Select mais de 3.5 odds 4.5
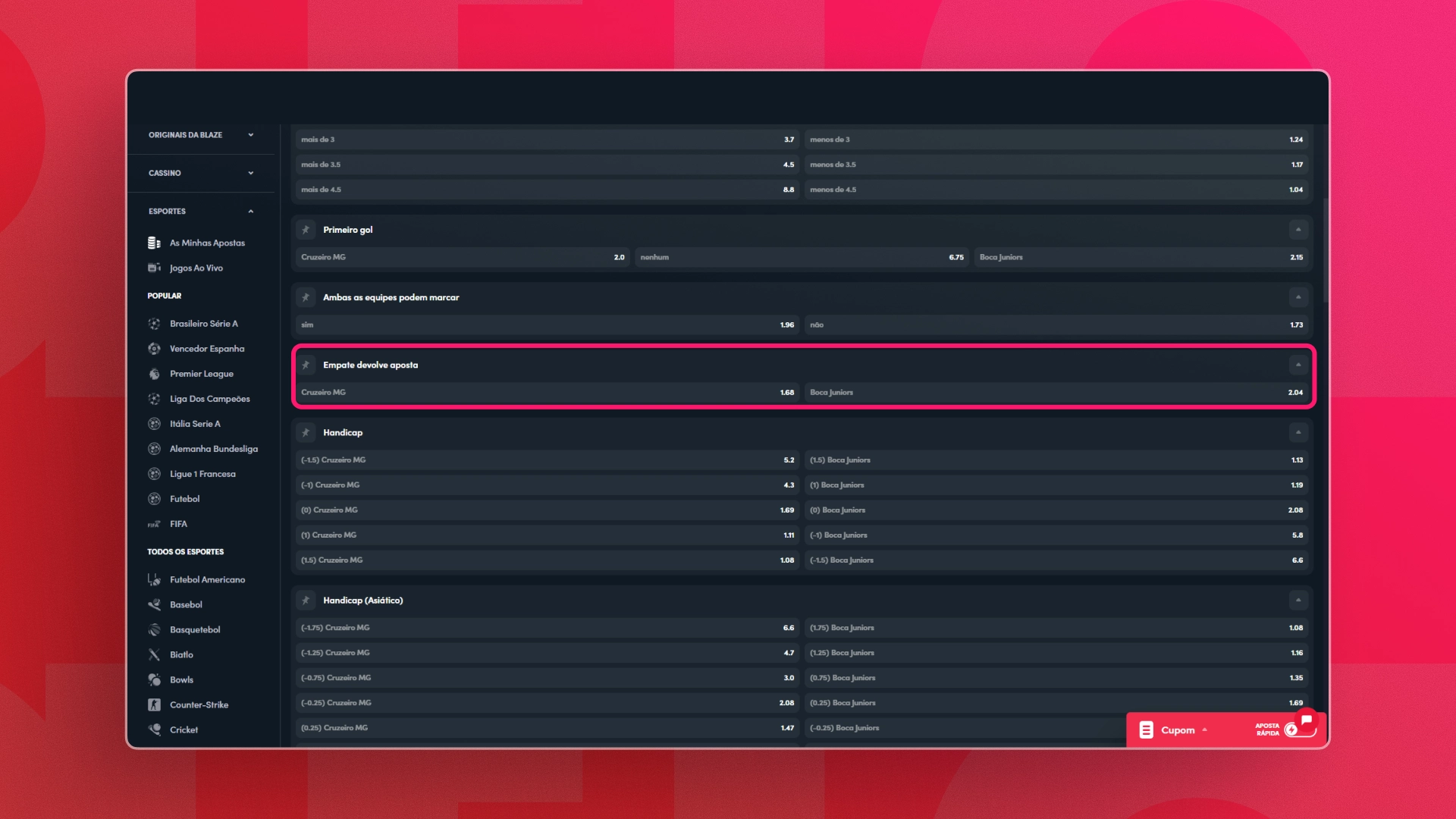The height and width of the screenshot is (819, 1456). point(548,165)
